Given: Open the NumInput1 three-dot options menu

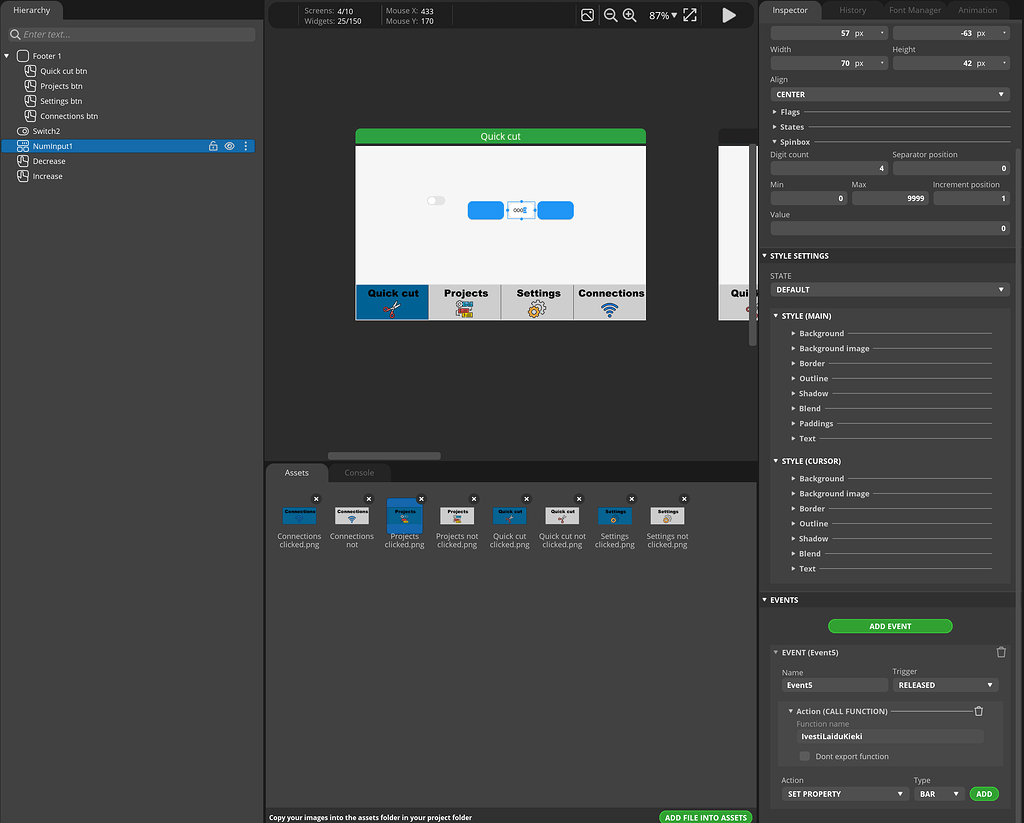Looking at the screenshot, I should [x=246, y=146].
